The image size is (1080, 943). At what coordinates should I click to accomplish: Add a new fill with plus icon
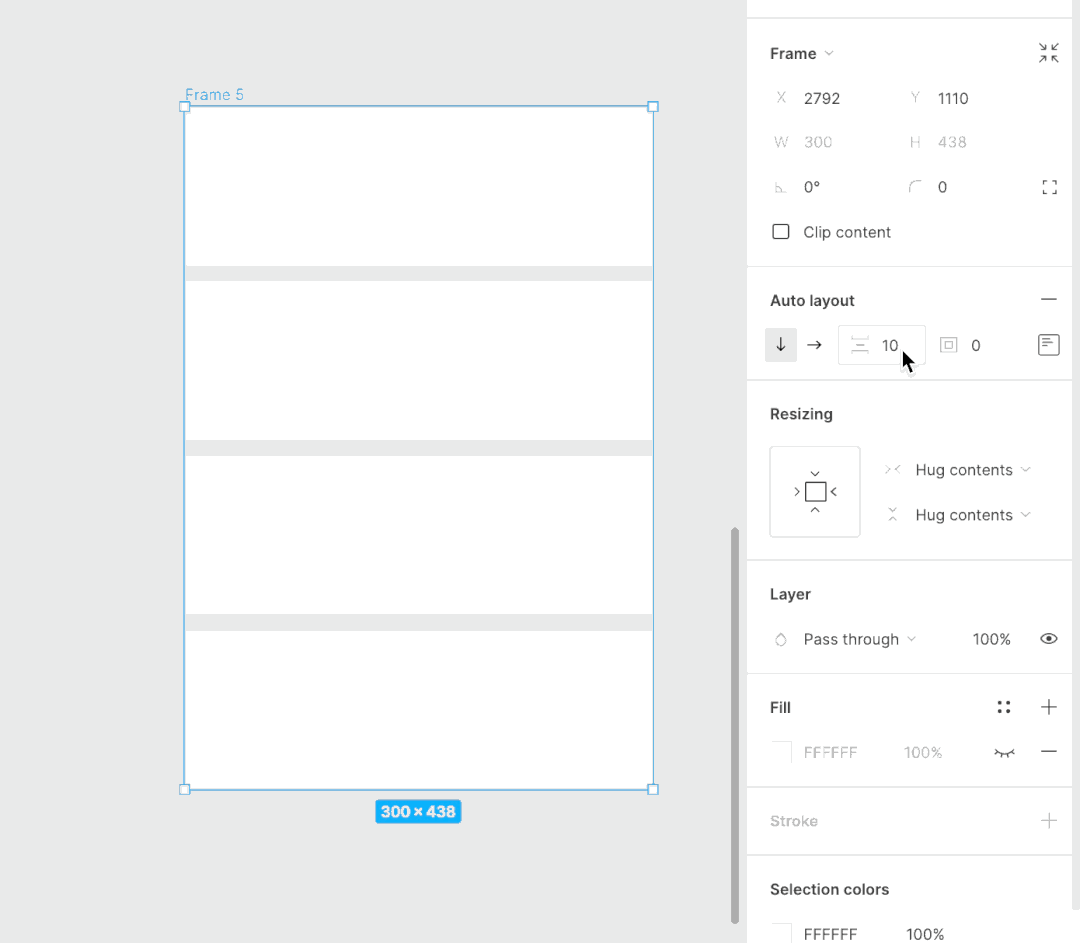(1048, 707)
